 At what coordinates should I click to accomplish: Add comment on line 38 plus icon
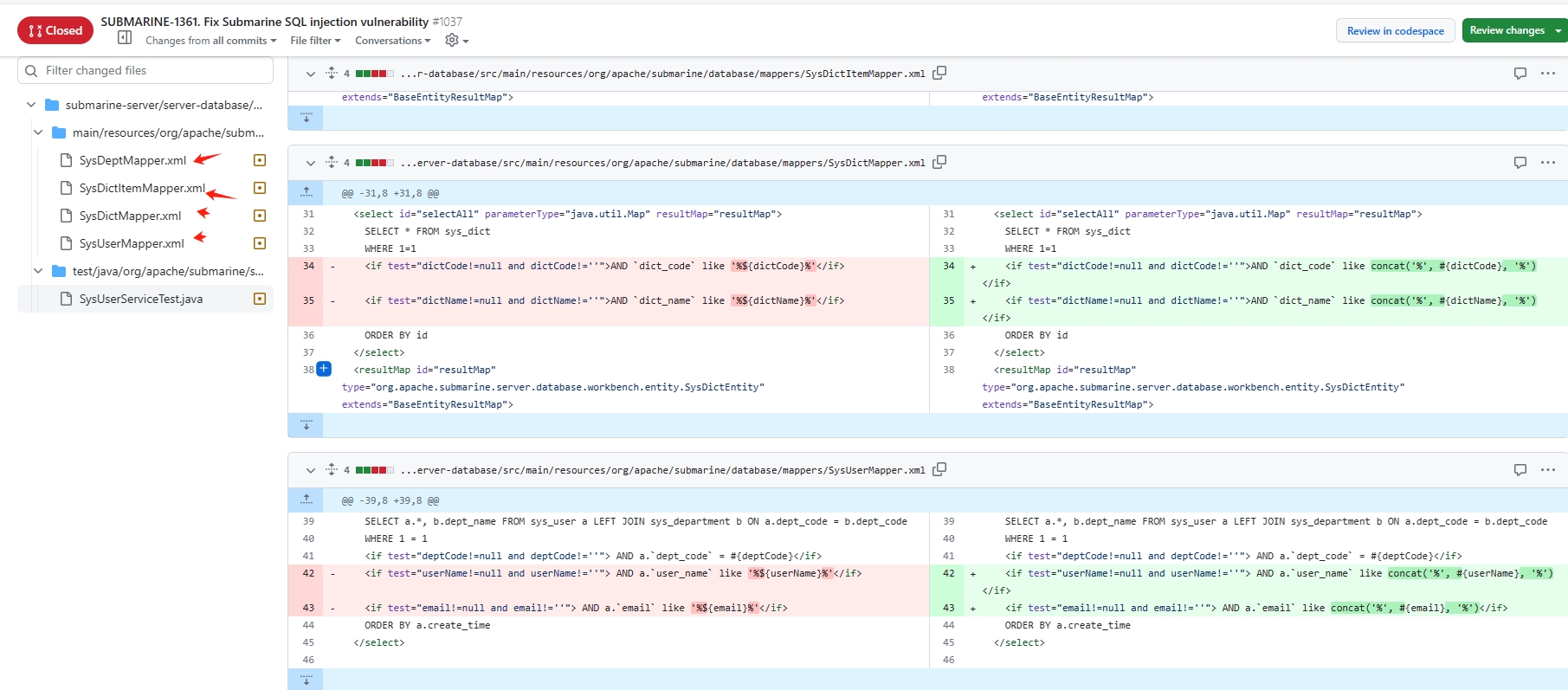(324, 369)
